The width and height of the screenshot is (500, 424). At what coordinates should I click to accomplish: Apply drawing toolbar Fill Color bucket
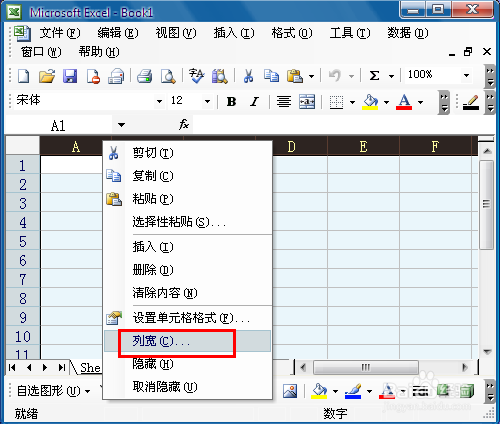[319, 391]
